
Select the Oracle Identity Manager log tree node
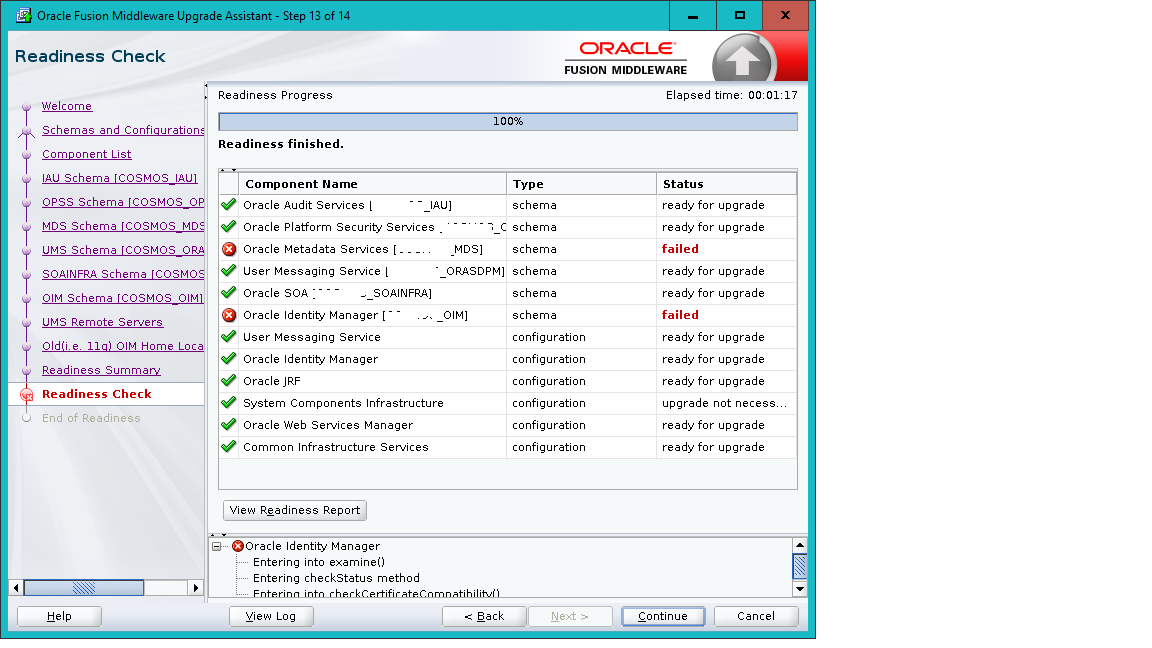point(312,546)
